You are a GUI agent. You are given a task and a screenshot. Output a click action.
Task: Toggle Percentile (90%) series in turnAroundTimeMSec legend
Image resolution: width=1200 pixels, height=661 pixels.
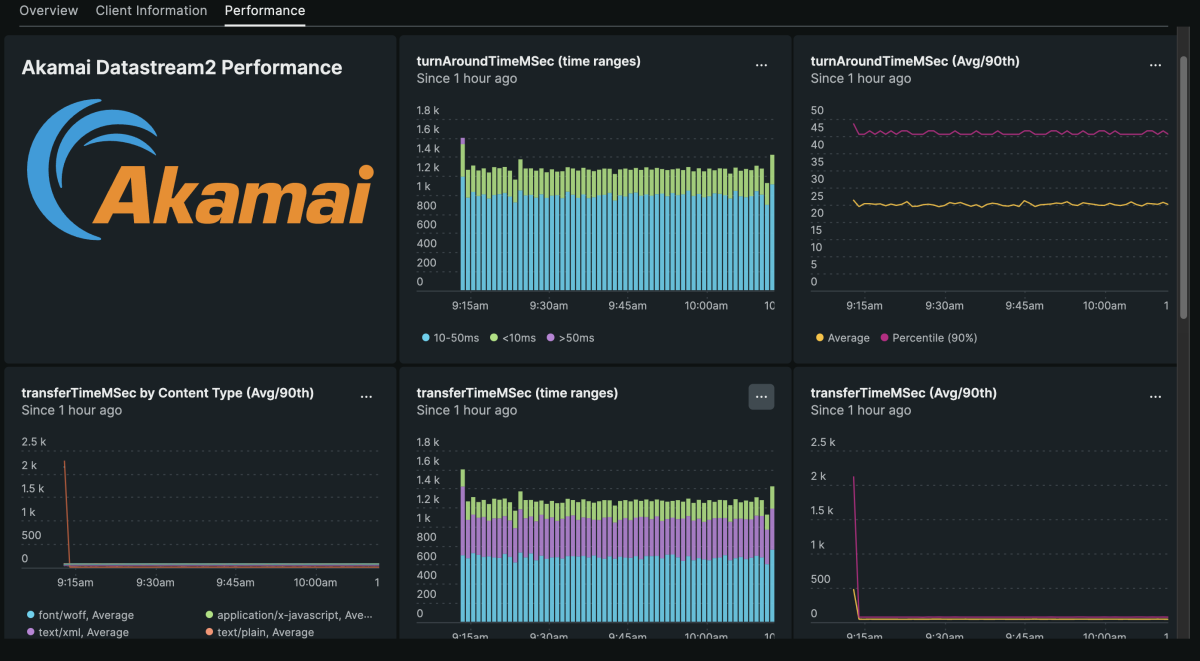(928, 338)
